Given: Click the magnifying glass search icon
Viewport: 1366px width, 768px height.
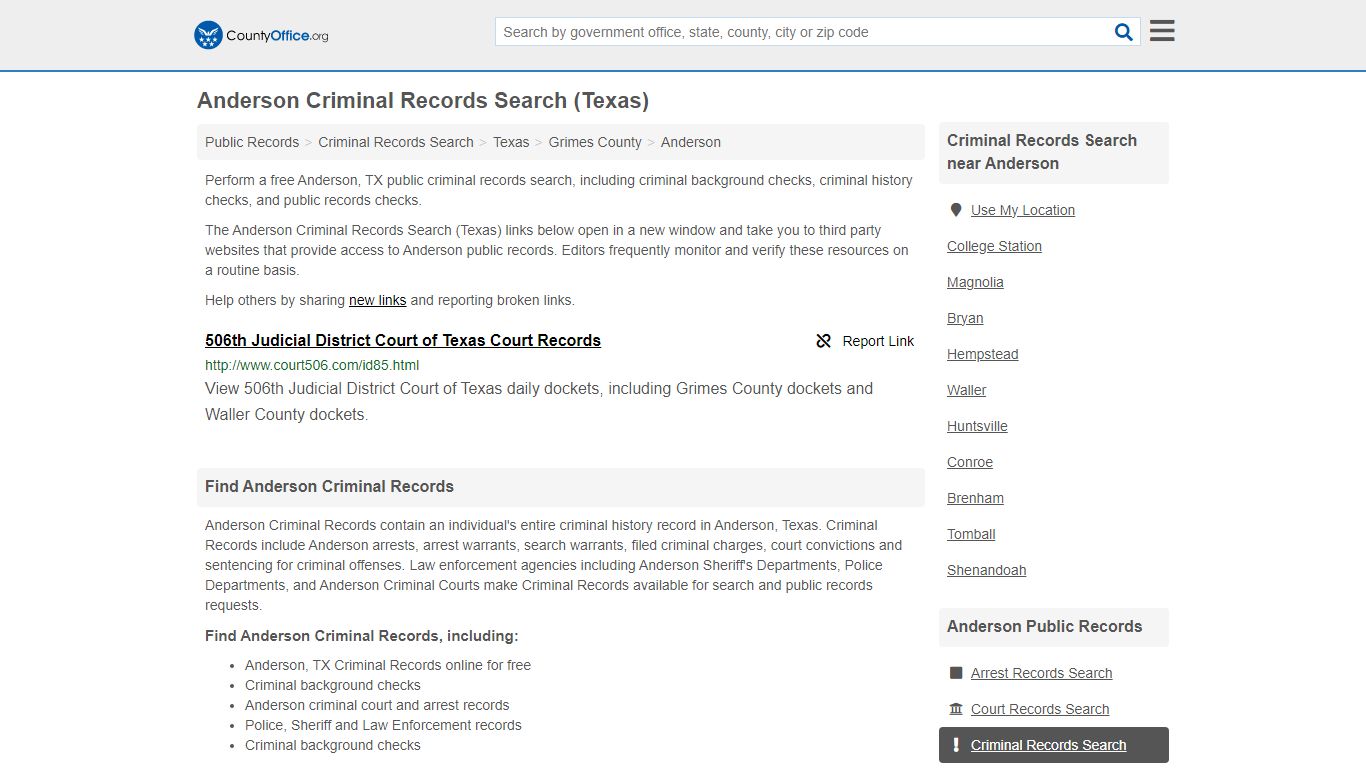Looking at the screenshot, I should [x=1124, y=32].
